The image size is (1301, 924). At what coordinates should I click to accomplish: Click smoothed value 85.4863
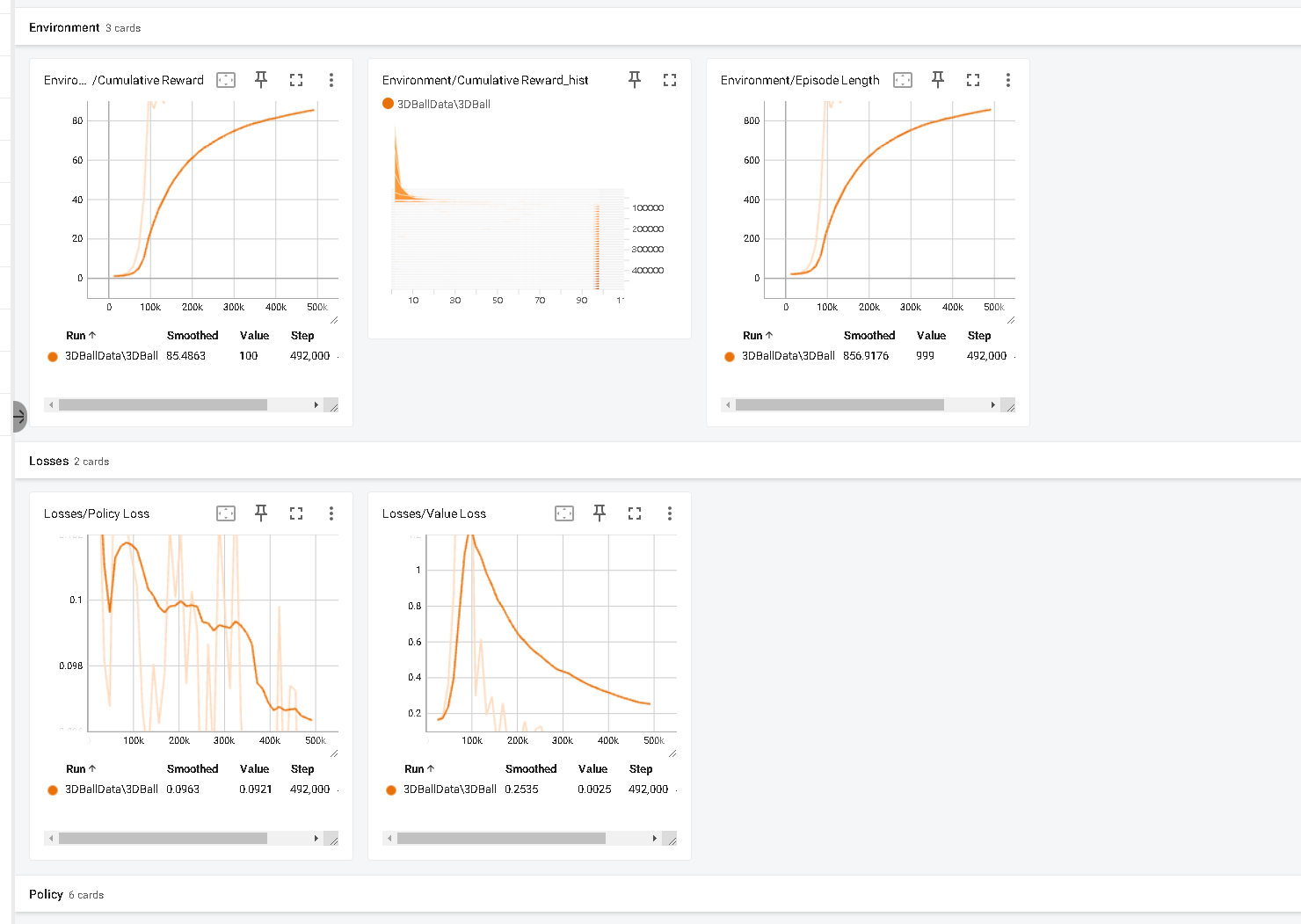pyautogui.click(x=186, y=356)
